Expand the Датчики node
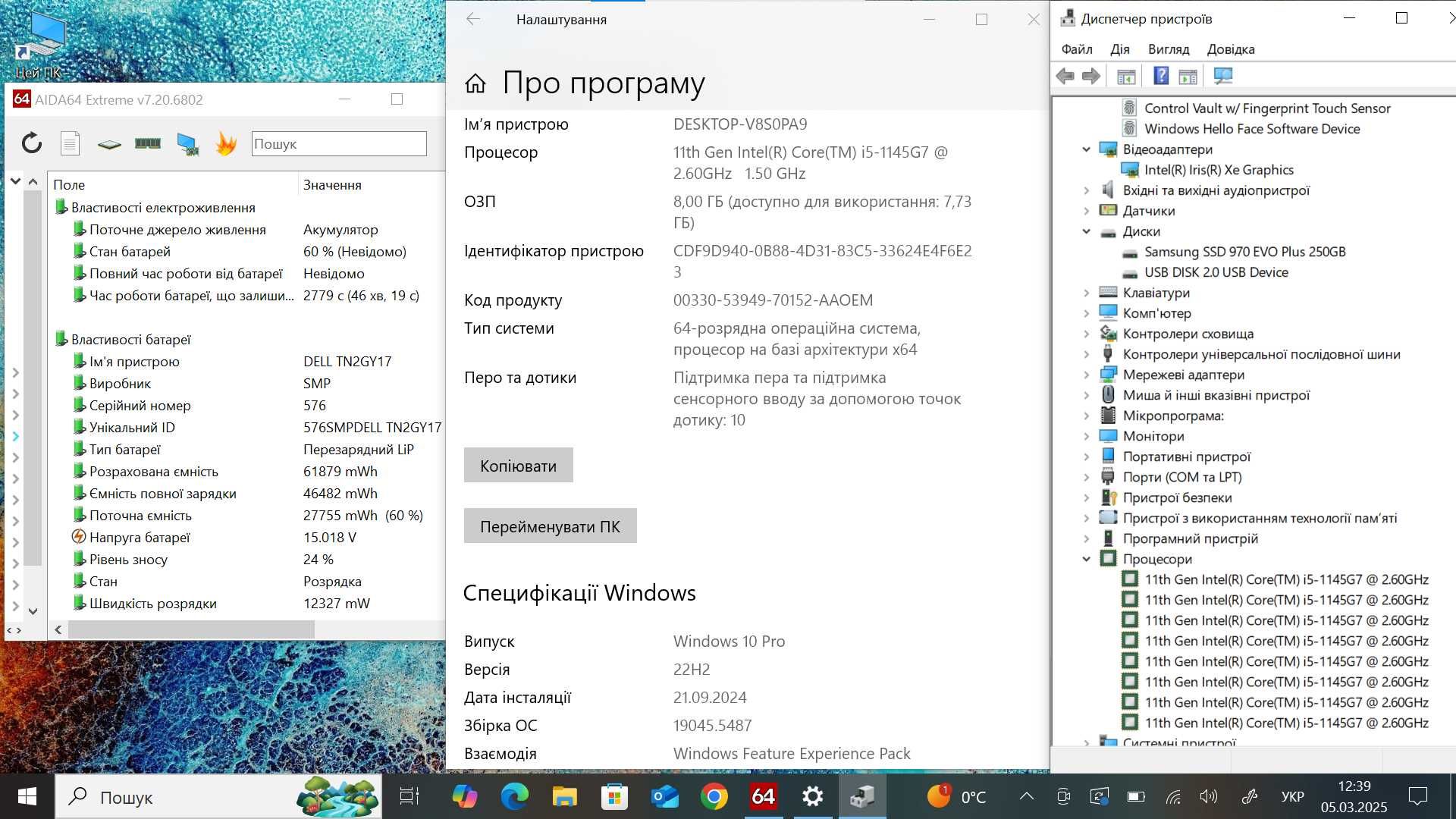Image resolution: width=1456 pixels, height=819 pixels. (1086, 211)
